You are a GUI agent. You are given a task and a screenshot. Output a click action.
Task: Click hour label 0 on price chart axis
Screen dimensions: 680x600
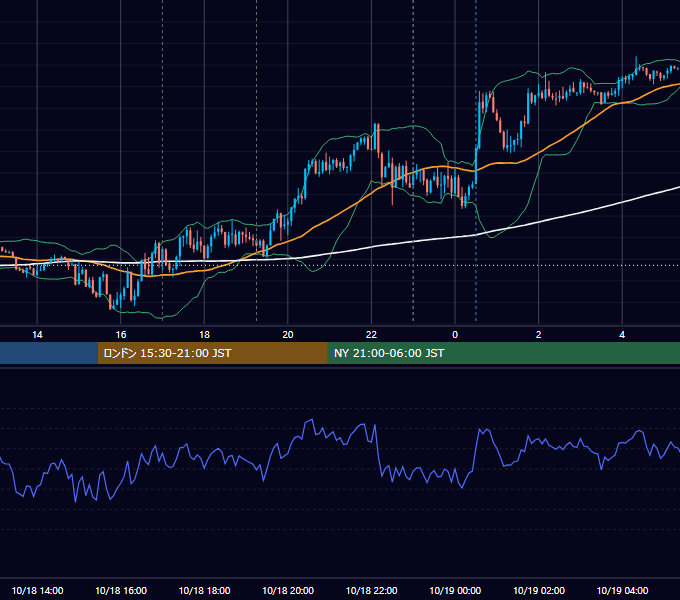(x=455, y=334)
